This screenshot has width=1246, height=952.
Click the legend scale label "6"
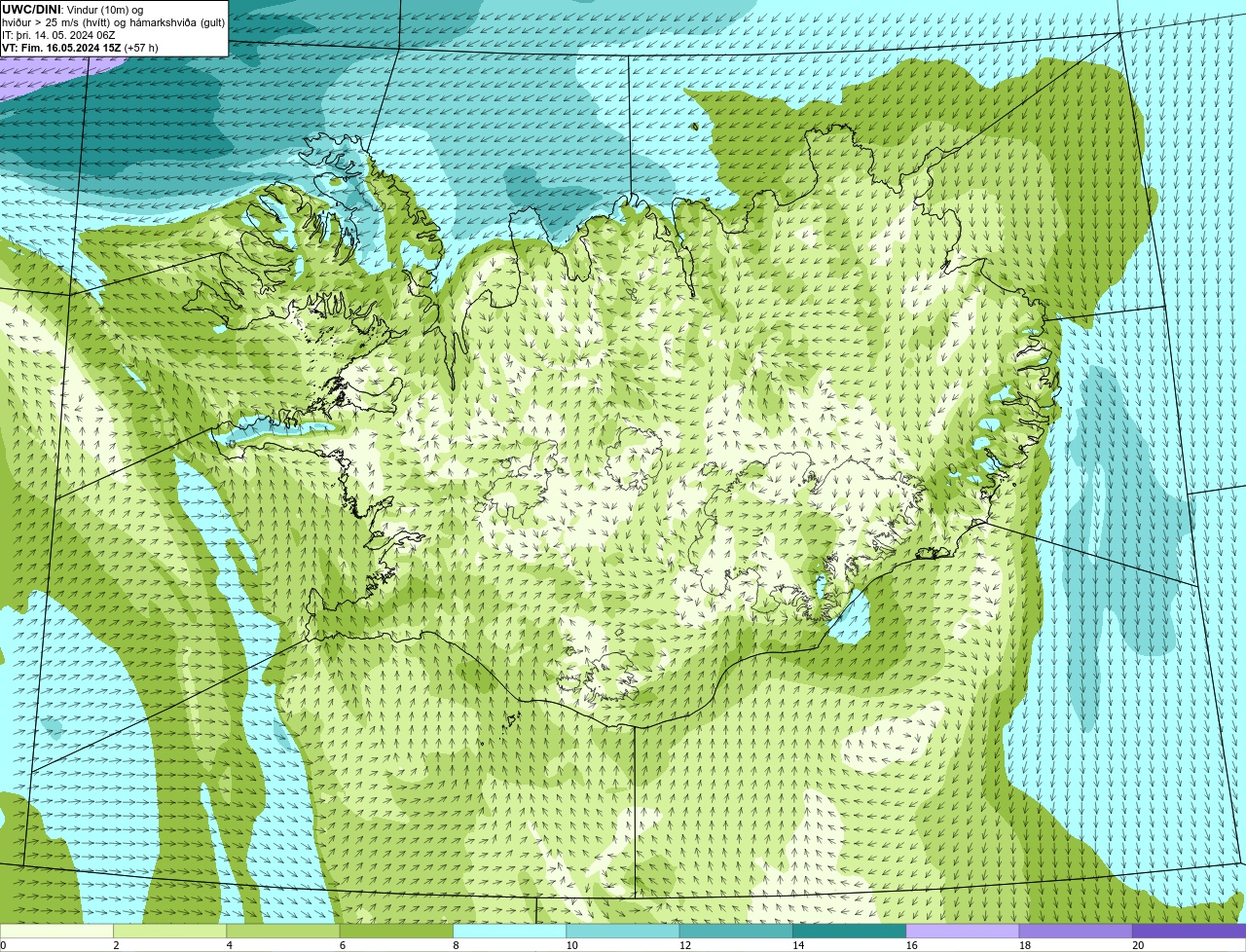point(343,945)
